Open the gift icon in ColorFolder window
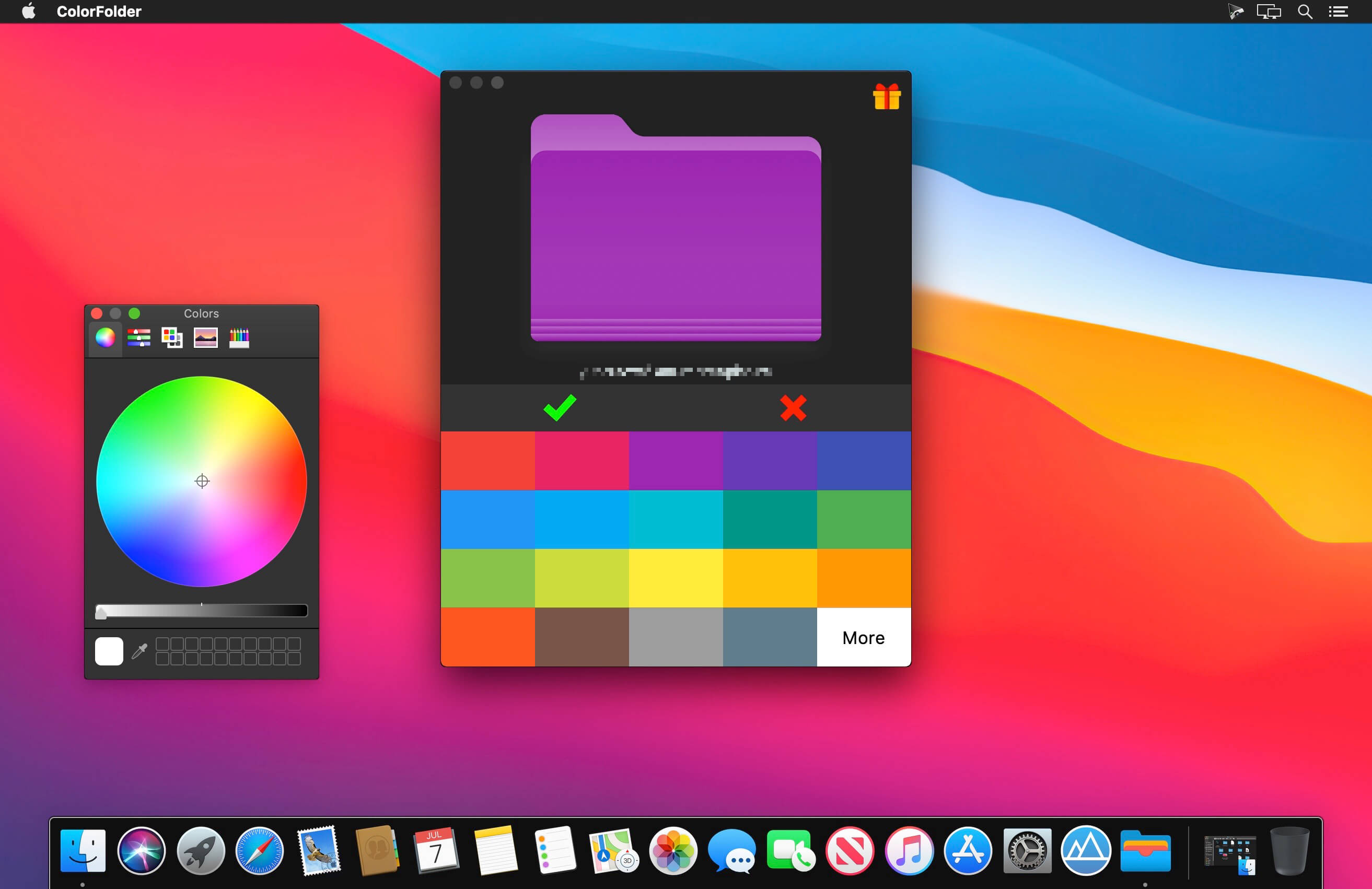The height and width of the screenshot is (889, 1372). [886, 96]
